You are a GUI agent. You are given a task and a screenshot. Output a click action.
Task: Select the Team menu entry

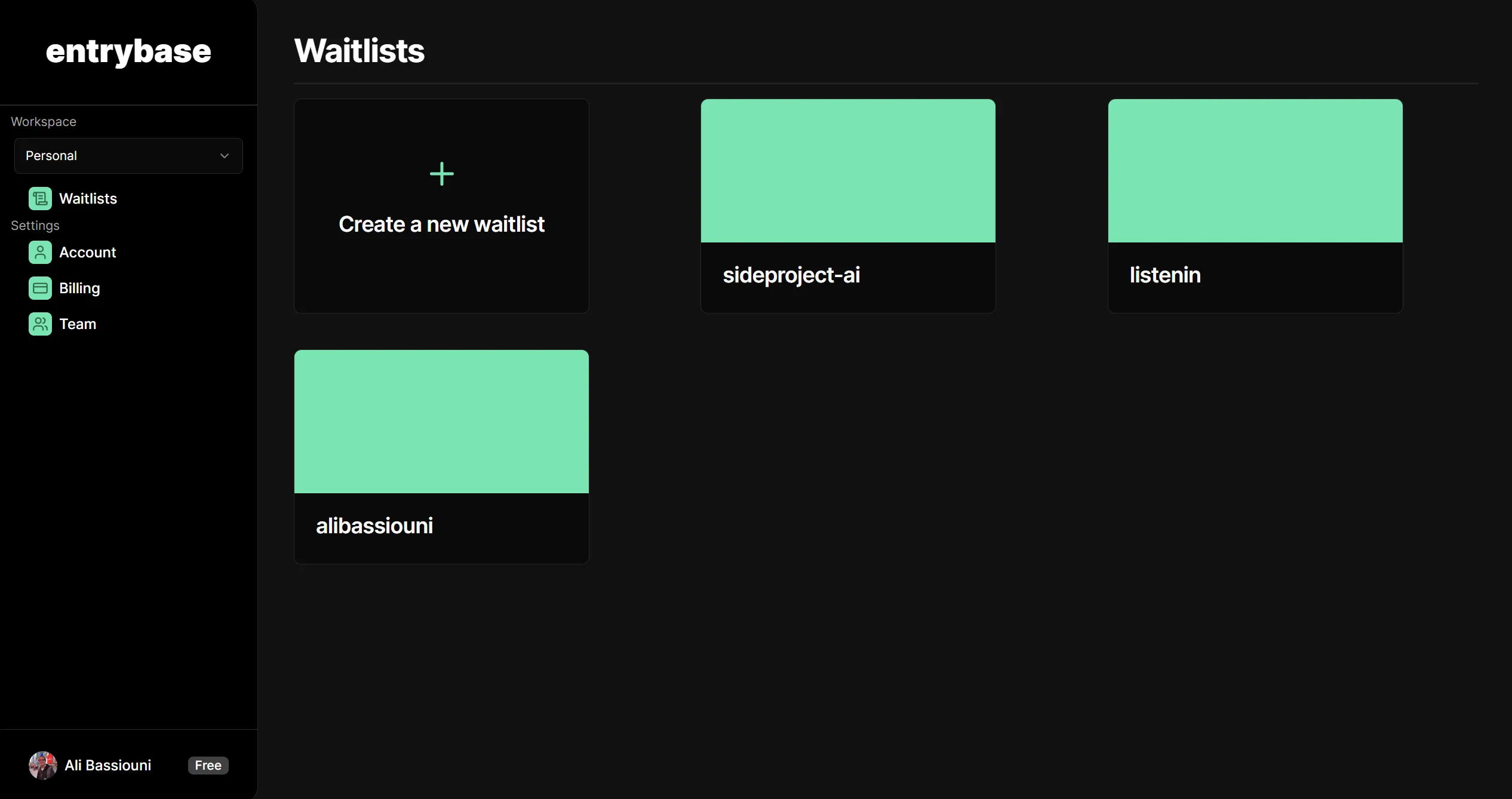(78, 324)
